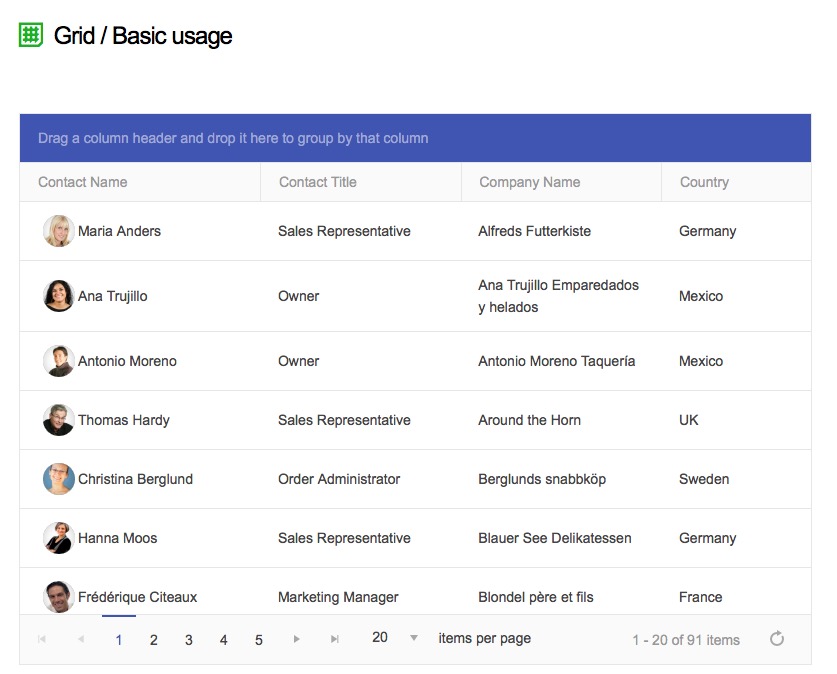Click the green grid icon beside the title

click(x=31, y=35)
